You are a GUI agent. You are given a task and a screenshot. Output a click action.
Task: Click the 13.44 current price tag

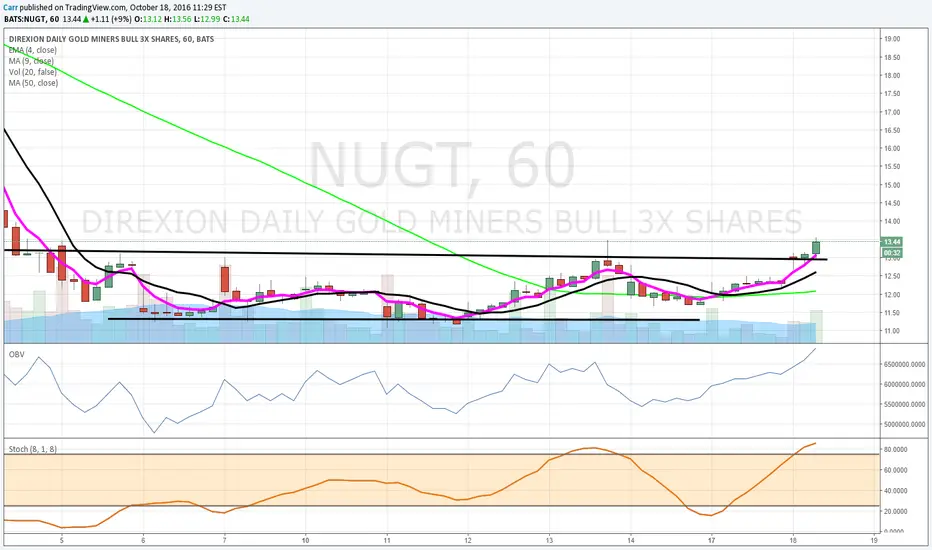pyautogui.click(x=892, y=241)
